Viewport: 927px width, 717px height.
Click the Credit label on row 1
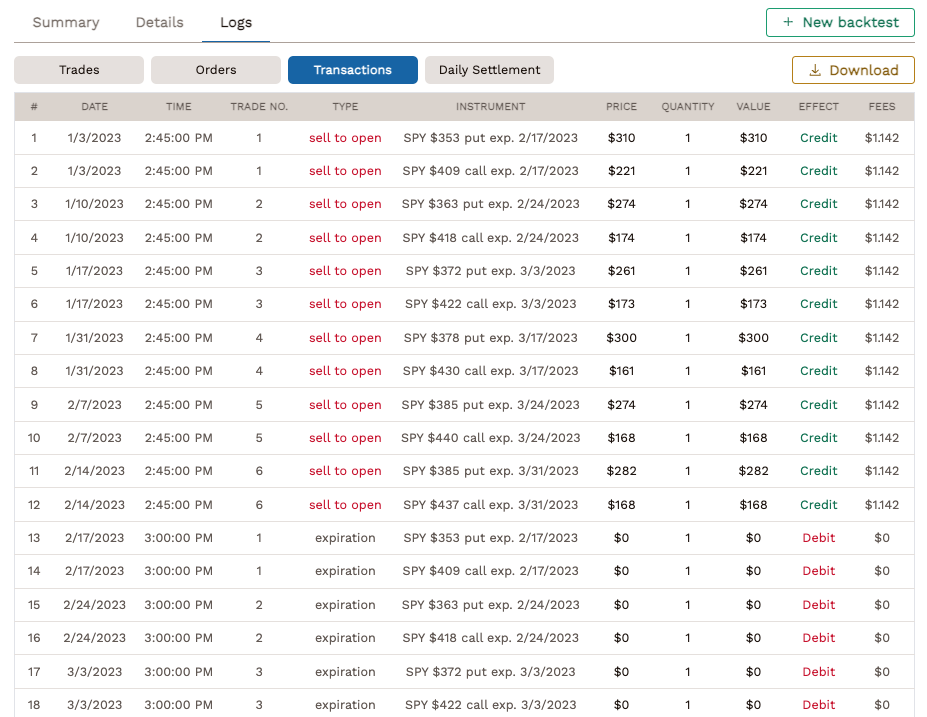point(818,137)
